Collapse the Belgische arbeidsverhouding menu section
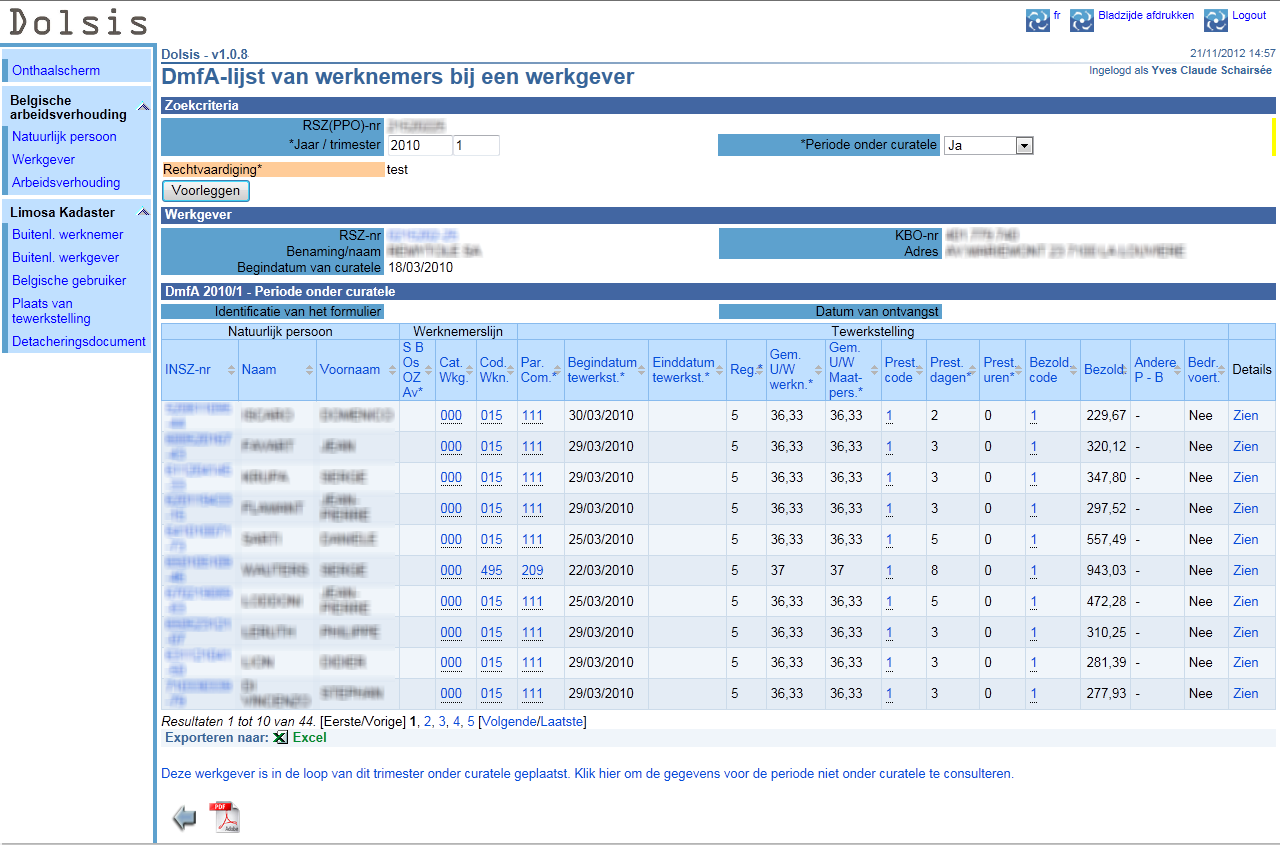This screenshot has height=845, width=1280. 143,107
